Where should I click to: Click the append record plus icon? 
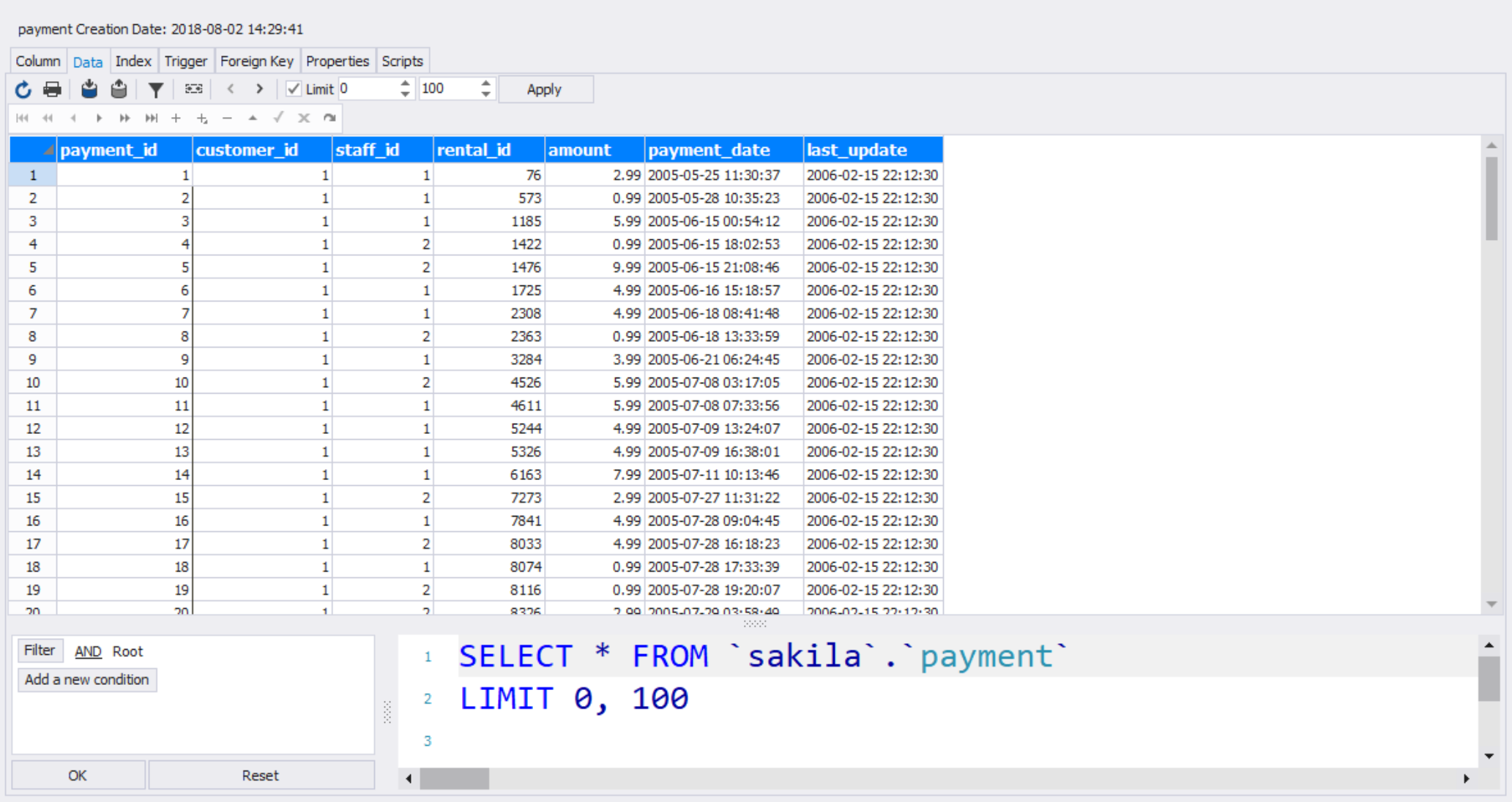coord(202,118)
